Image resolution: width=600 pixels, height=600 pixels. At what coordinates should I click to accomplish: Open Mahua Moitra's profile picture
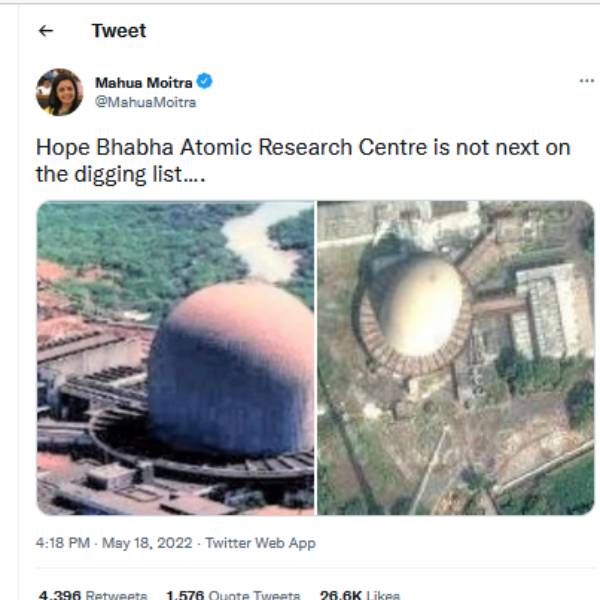click(59, 92)
